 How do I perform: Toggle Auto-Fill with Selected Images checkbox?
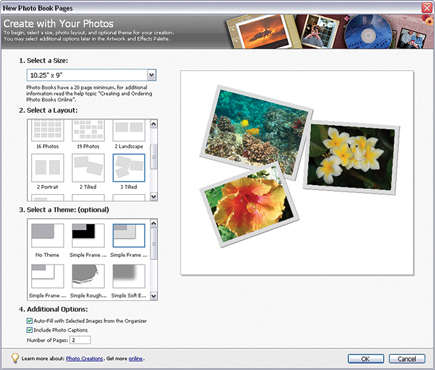tap(29, 321)
